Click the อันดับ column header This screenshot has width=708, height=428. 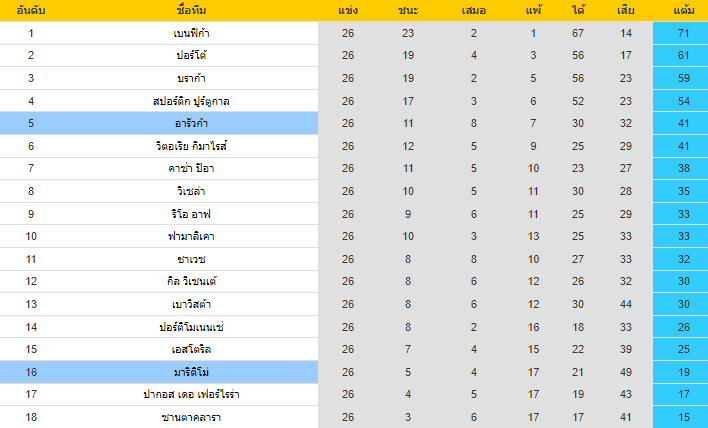31,11
